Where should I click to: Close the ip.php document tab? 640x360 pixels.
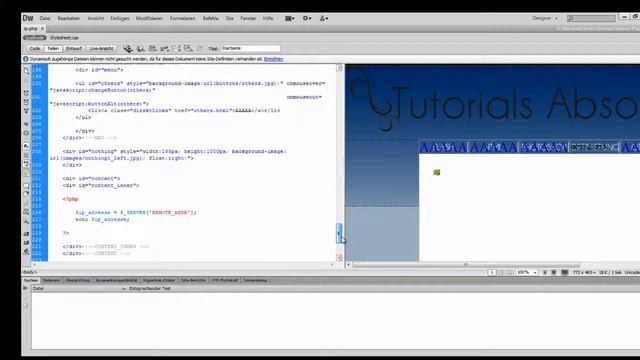tap(42, 29)
